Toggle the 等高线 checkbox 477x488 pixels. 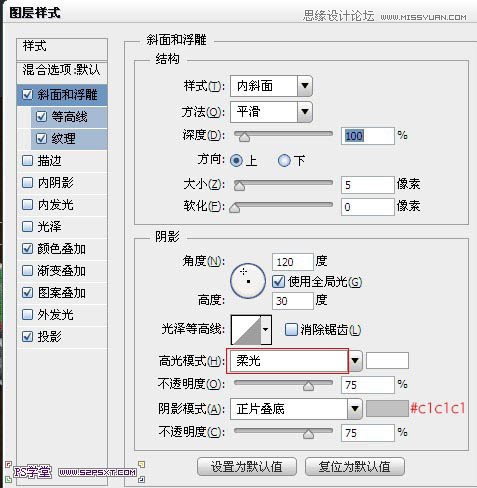tap(41, 117)
